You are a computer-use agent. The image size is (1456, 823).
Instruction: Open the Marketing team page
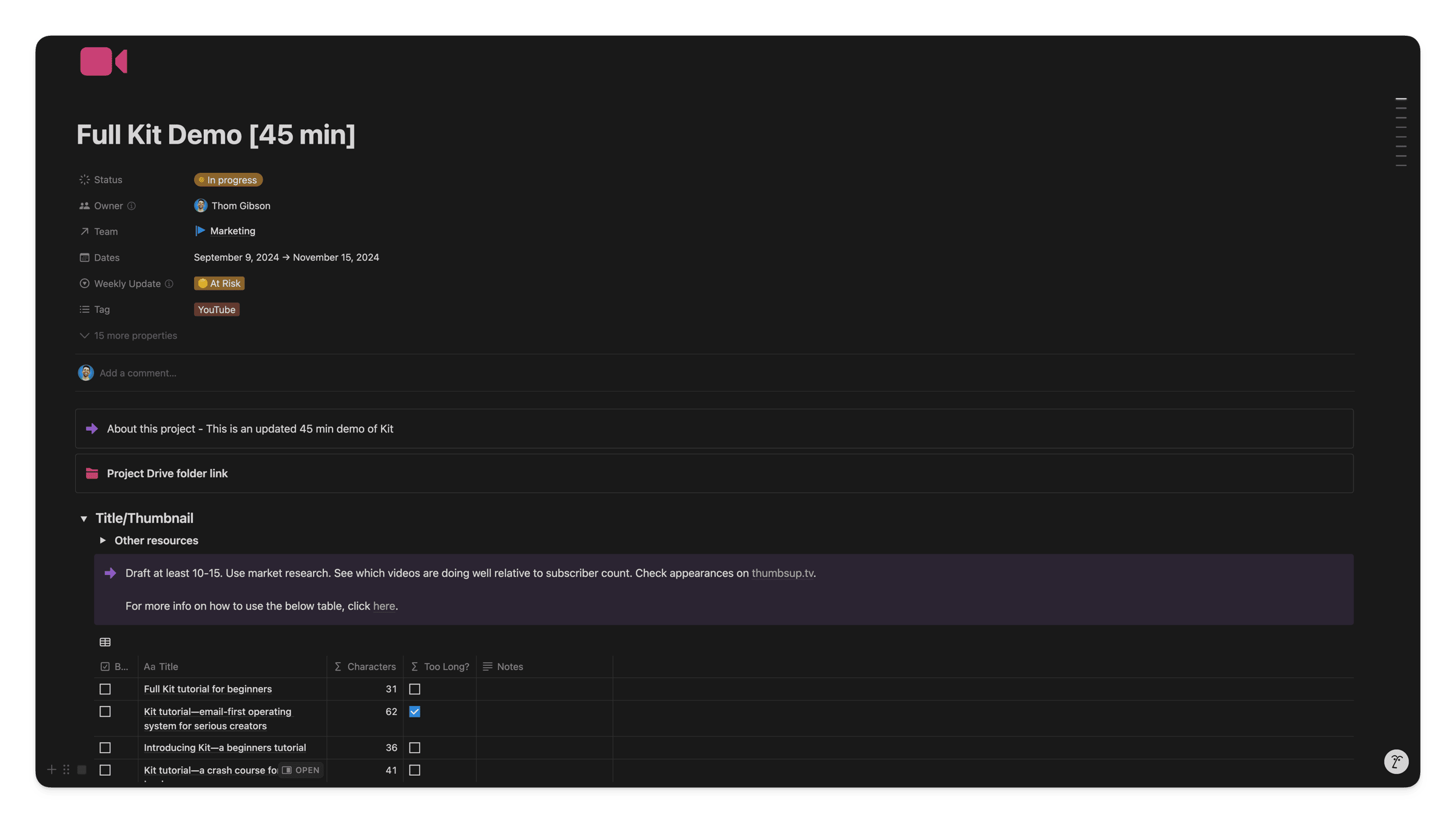coord(232,231)
